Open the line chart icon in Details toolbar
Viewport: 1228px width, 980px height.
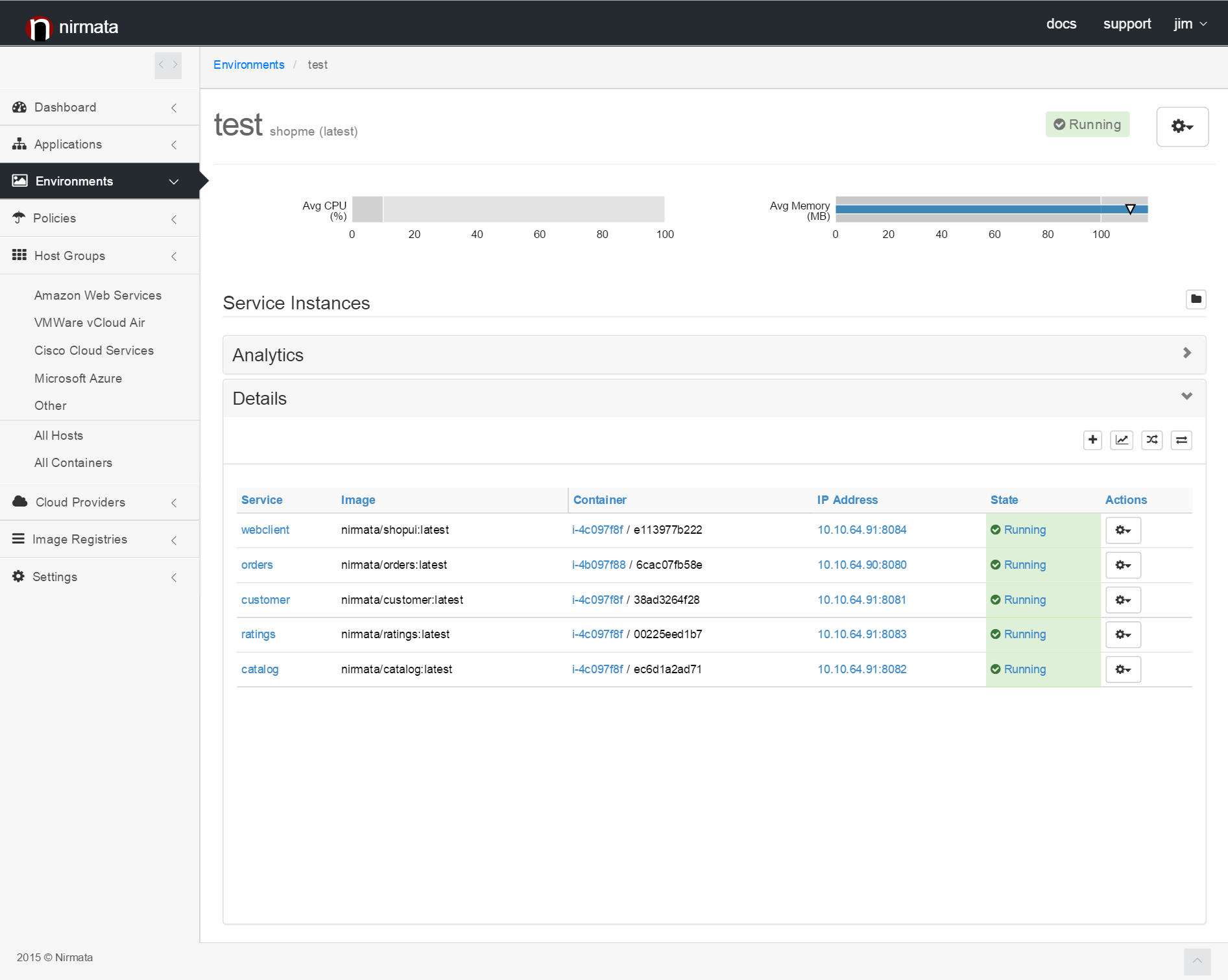(x=1122, y=440)
